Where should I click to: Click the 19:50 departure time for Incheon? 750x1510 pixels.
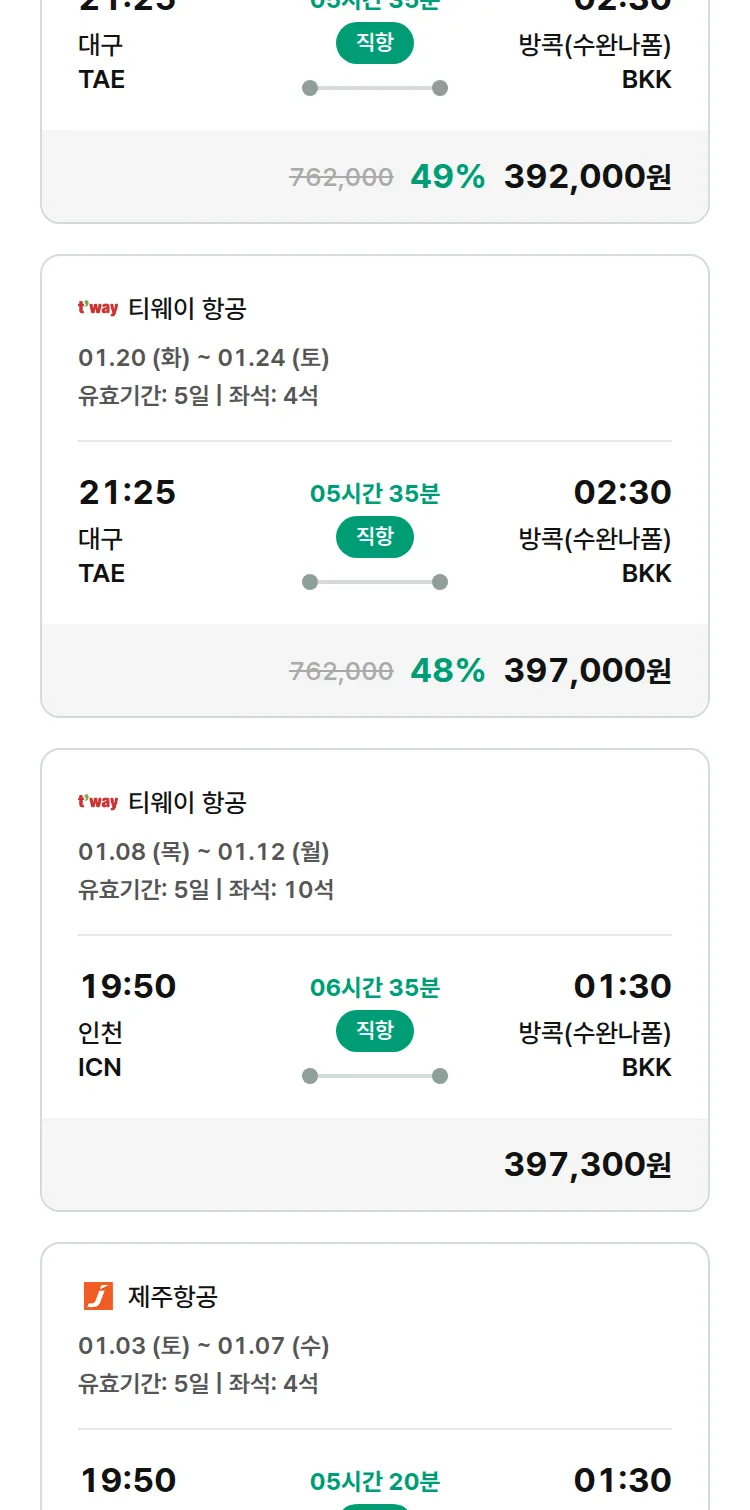coord(128,987)
